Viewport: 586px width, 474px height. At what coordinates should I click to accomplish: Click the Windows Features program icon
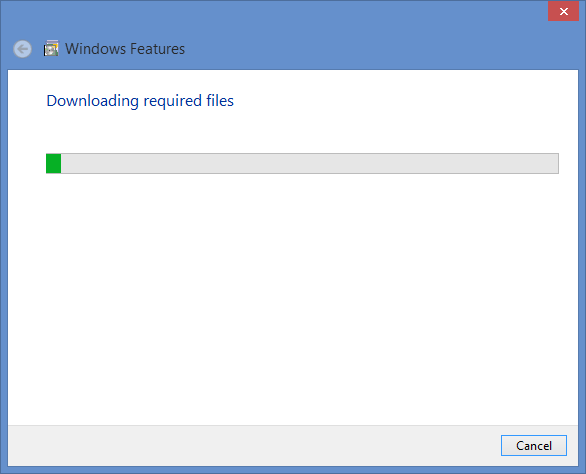[x=51, y=48]
